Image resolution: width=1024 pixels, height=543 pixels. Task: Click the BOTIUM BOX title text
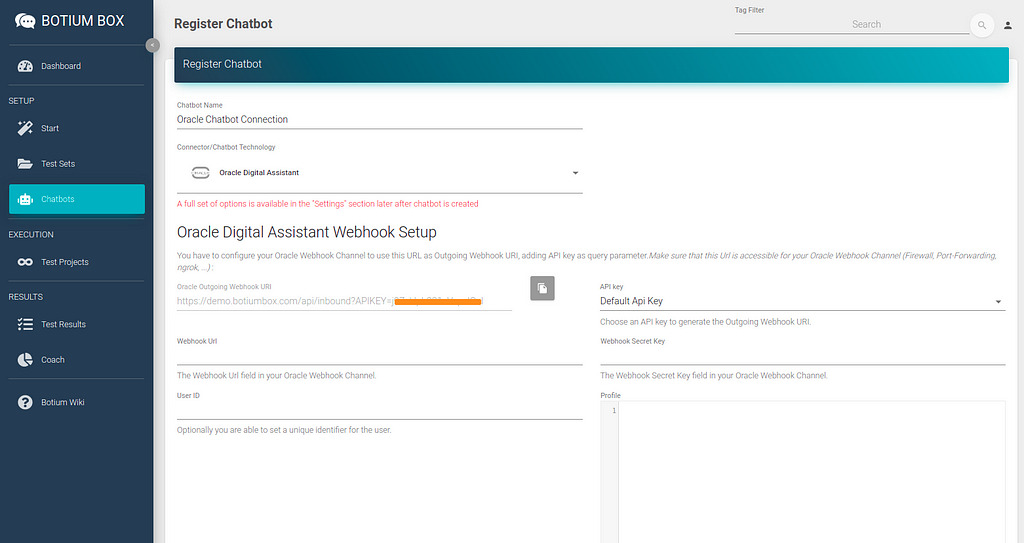[82, 21]
